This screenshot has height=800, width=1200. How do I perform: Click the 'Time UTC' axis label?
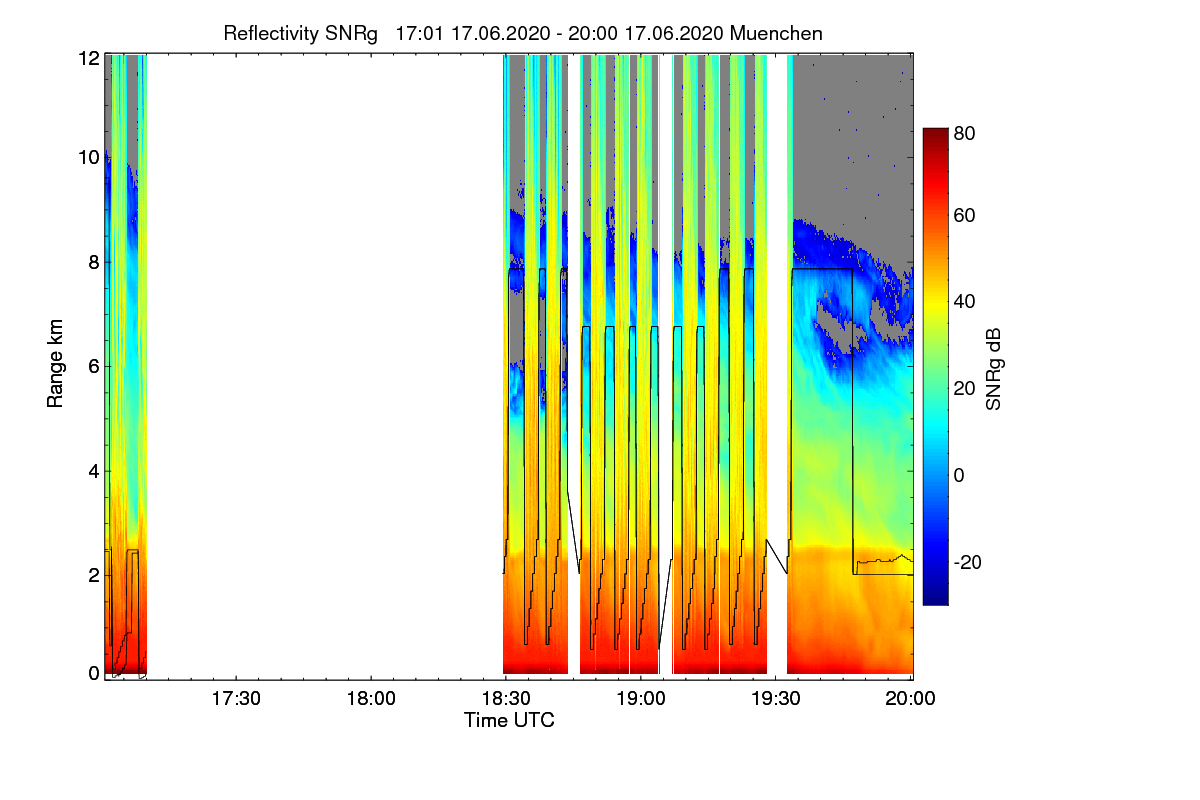509,720
